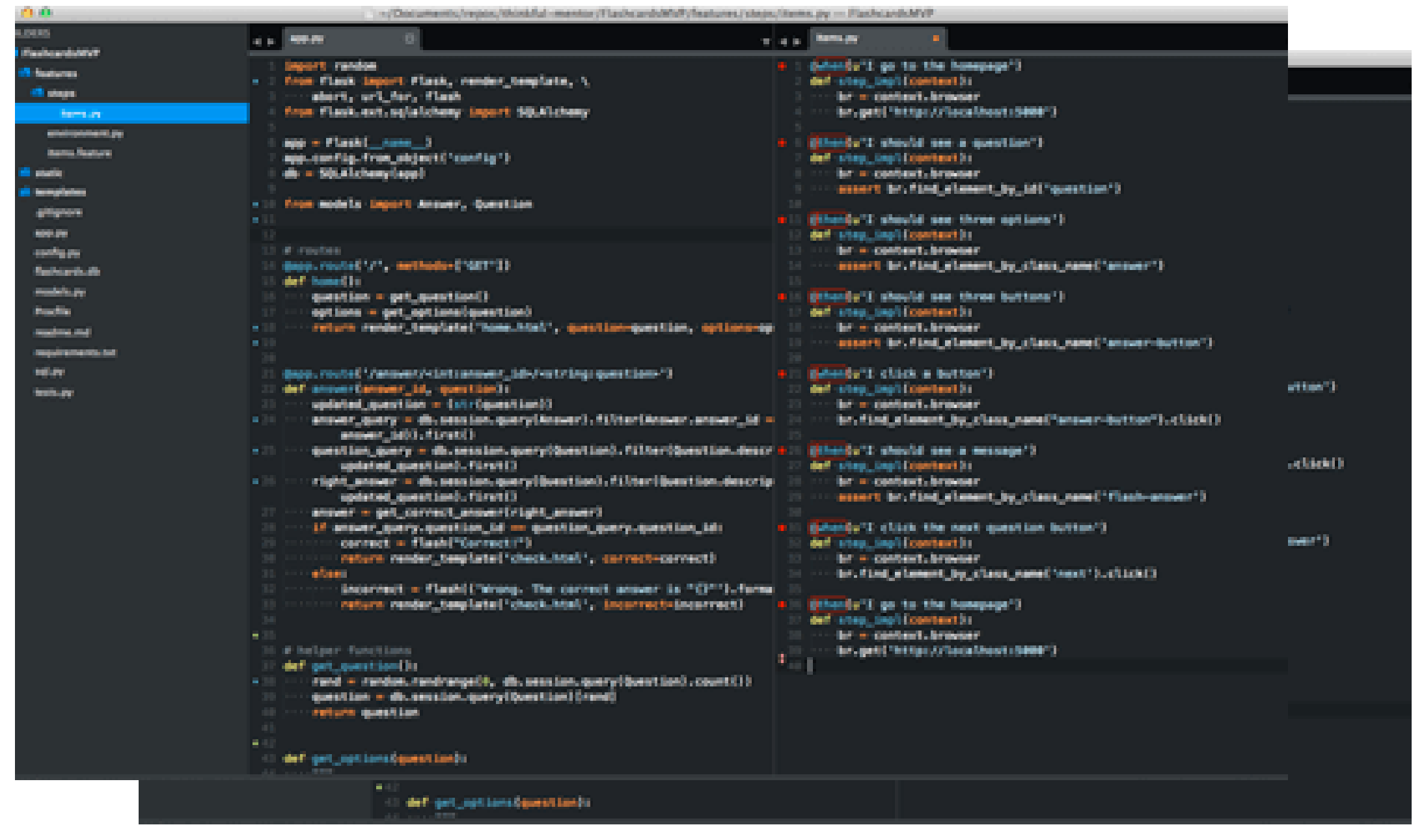The image size is (1424, 840).
Task: Click the red lint marker beside 'I click a button'
Action: [x=782, y=373]
